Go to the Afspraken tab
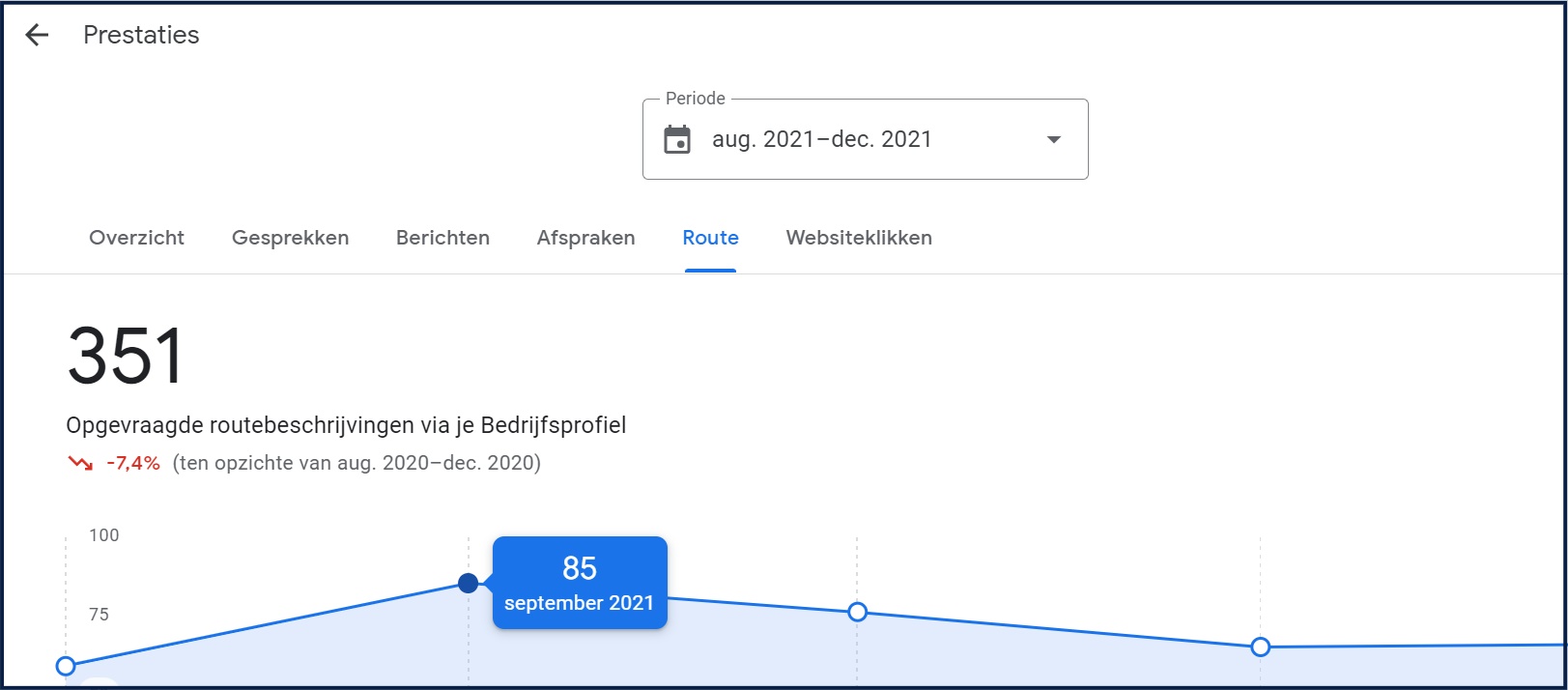Viewport: 1568px width, 690px height. coord(585,238)
